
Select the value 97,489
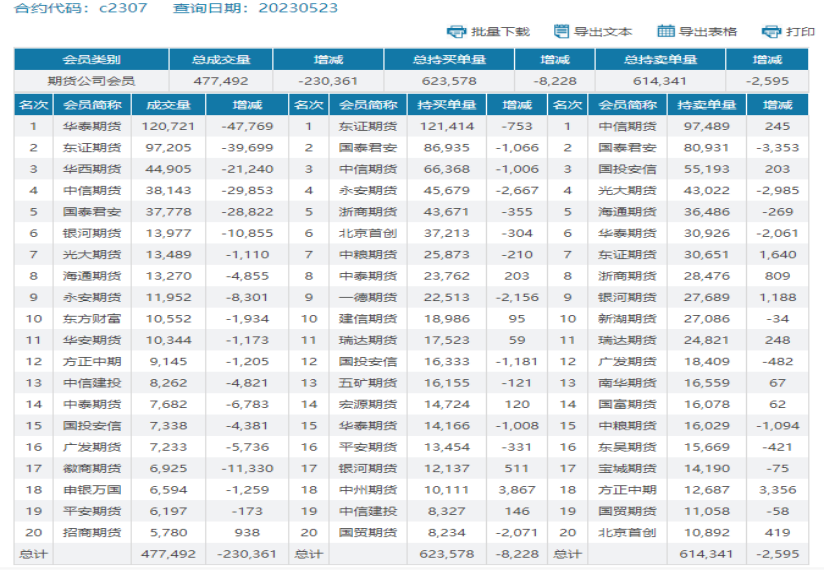pyautogui.click(x=706, y=126)
